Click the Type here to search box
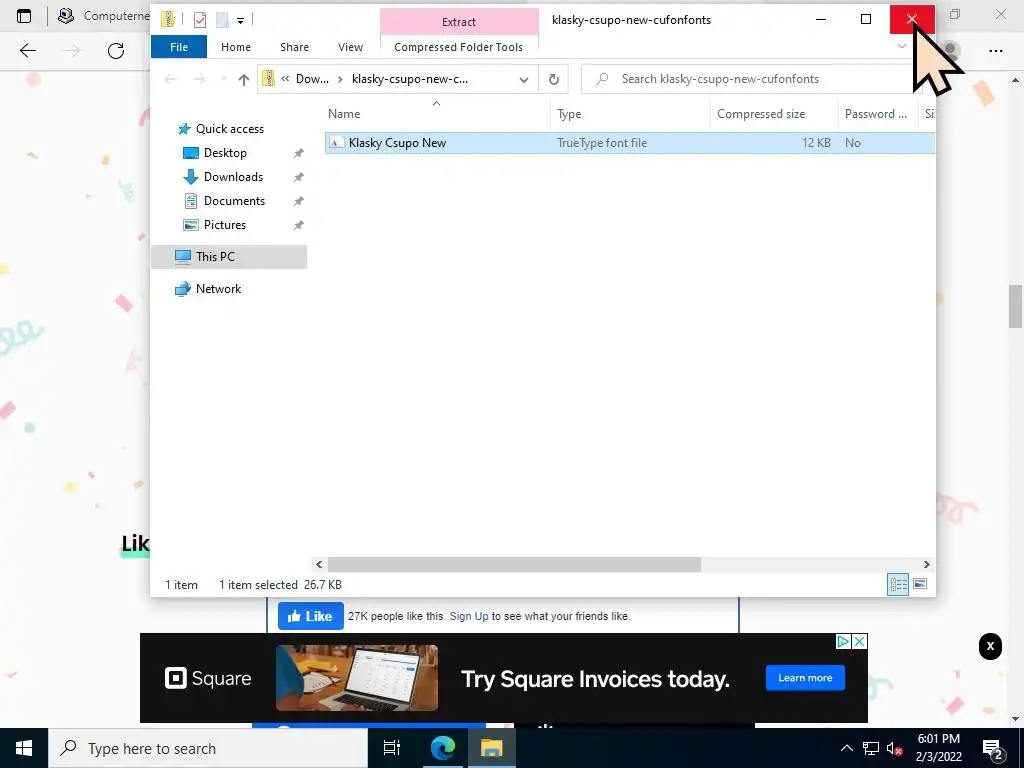 (208, 748)
